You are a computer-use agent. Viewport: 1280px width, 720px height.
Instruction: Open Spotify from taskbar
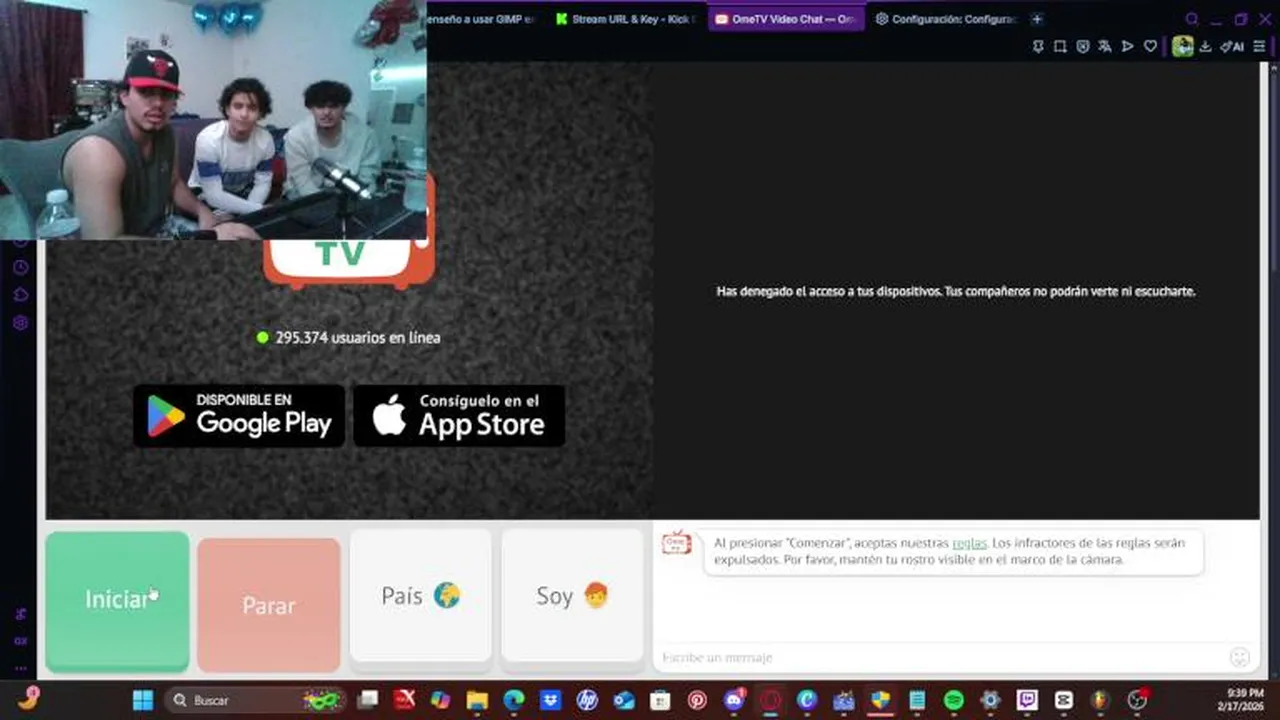[954, 700]
